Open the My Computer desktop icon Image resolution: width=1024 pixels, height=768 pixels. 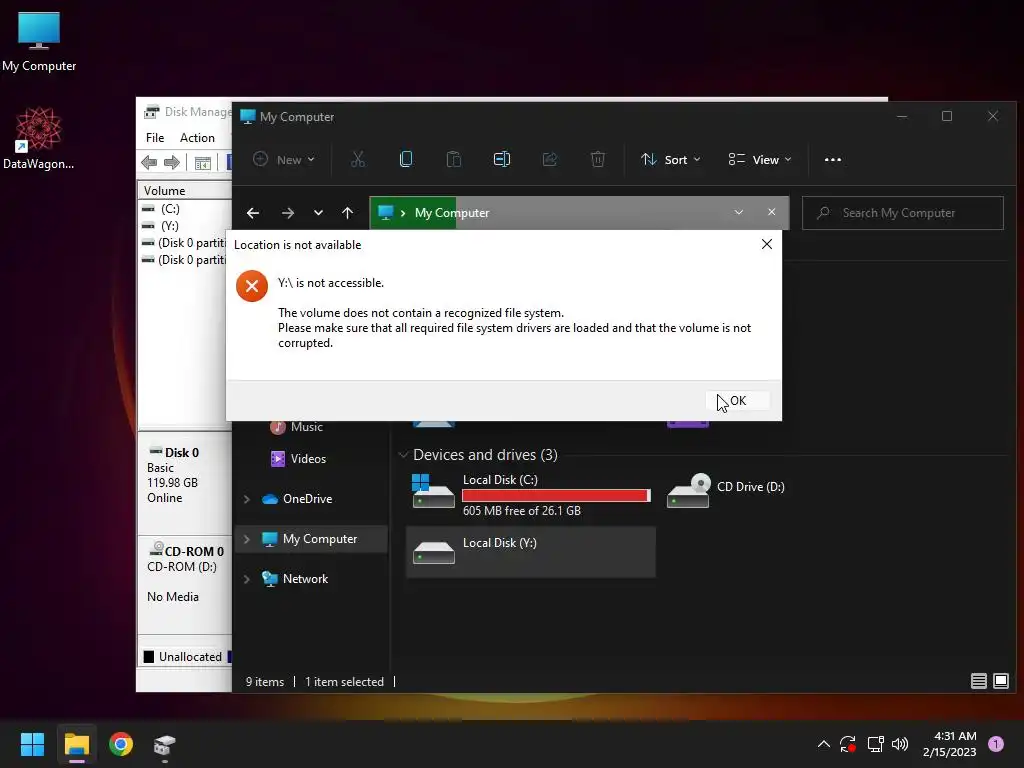[39, 41]
